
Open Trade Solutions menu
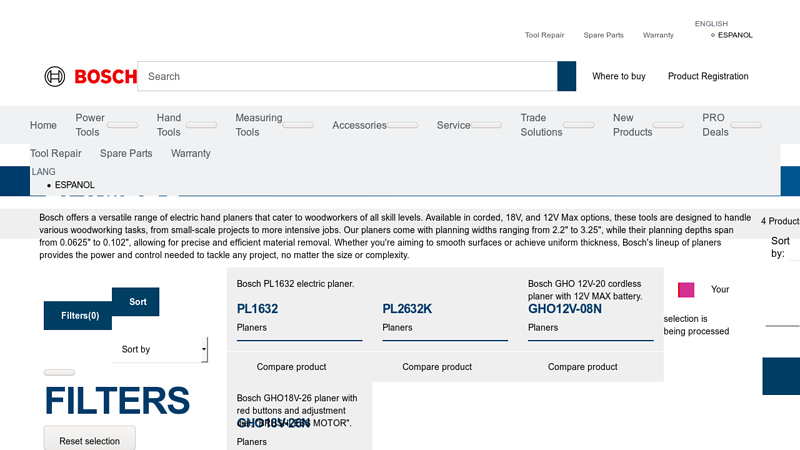[x=541, y=125]
